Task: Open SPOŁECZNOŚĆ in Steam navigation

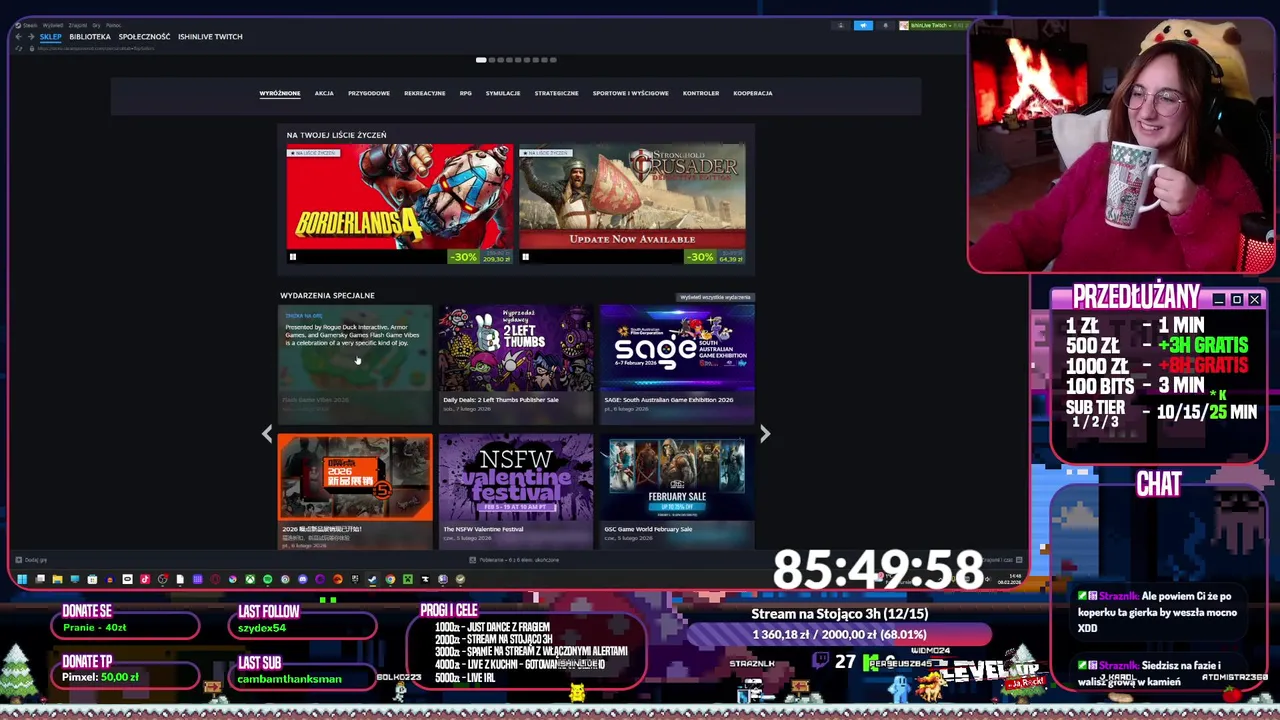Action: [x=144, y=37]
